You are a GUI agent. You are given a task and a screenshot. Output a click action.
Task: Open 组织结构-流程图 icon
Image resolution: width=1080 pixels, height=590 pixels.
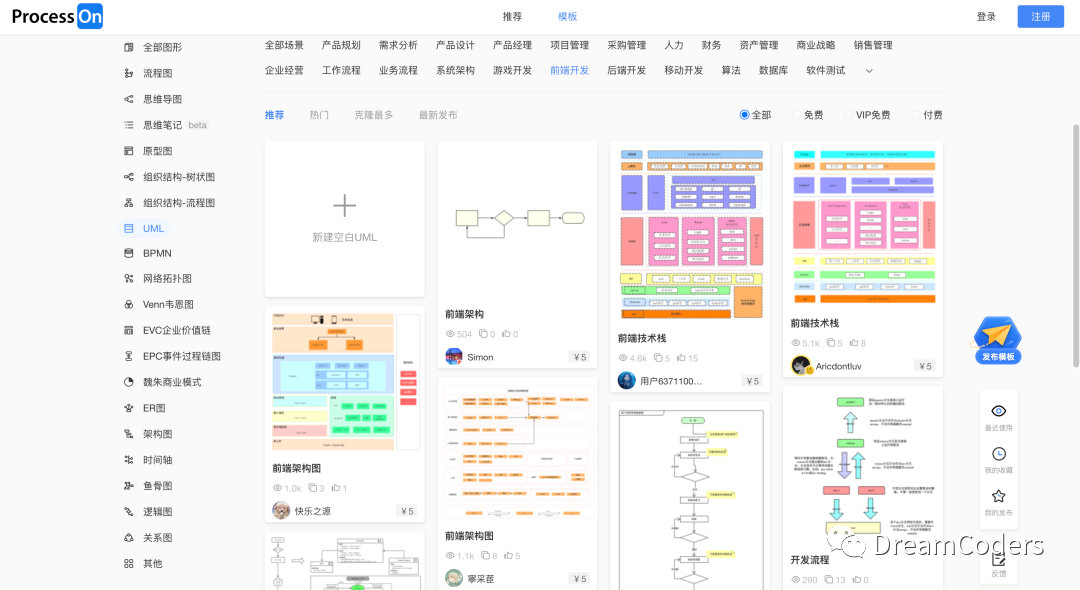point(129,202)
